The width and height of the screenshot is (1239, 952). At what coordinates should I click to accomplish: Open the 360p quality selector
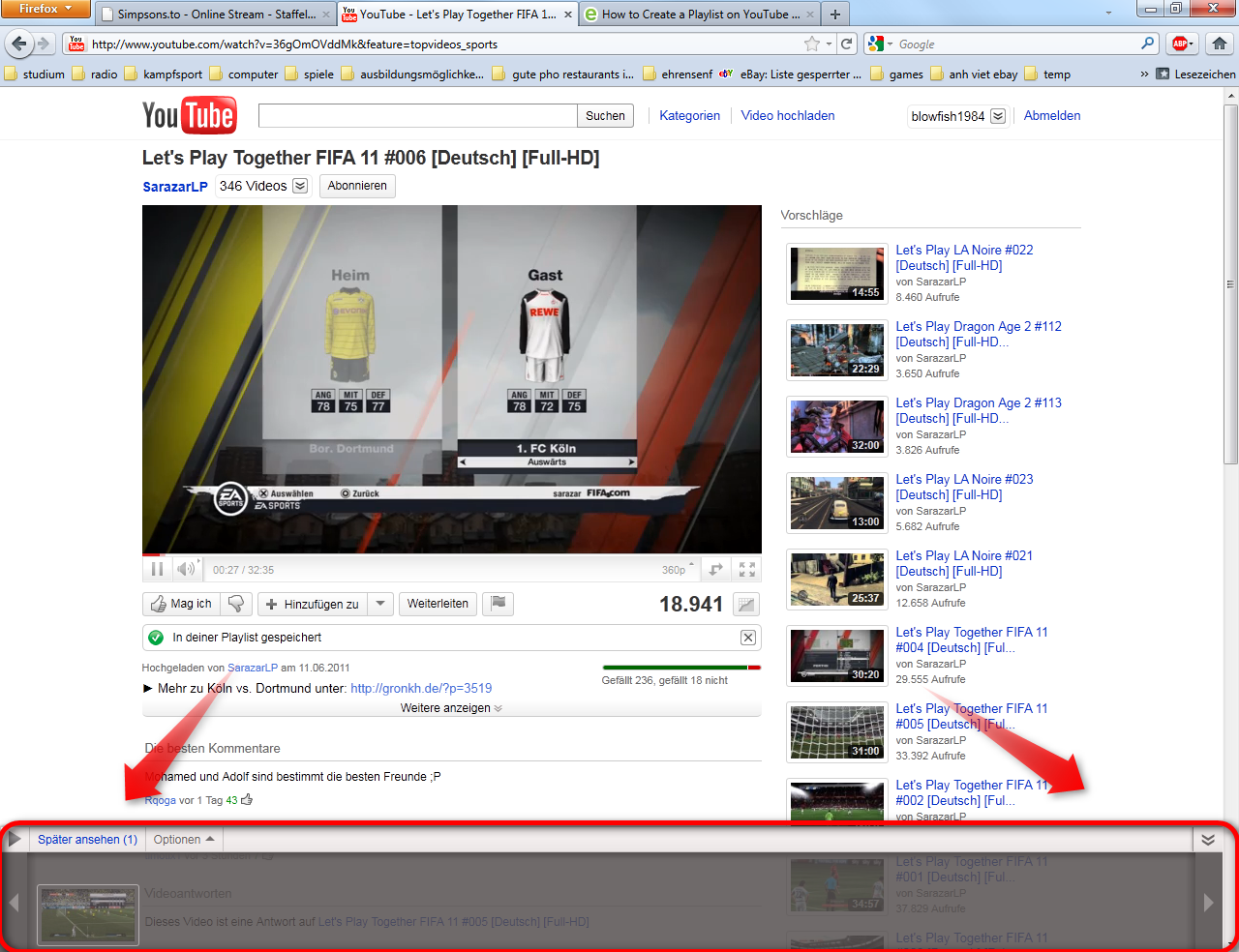tap(678, 570)
